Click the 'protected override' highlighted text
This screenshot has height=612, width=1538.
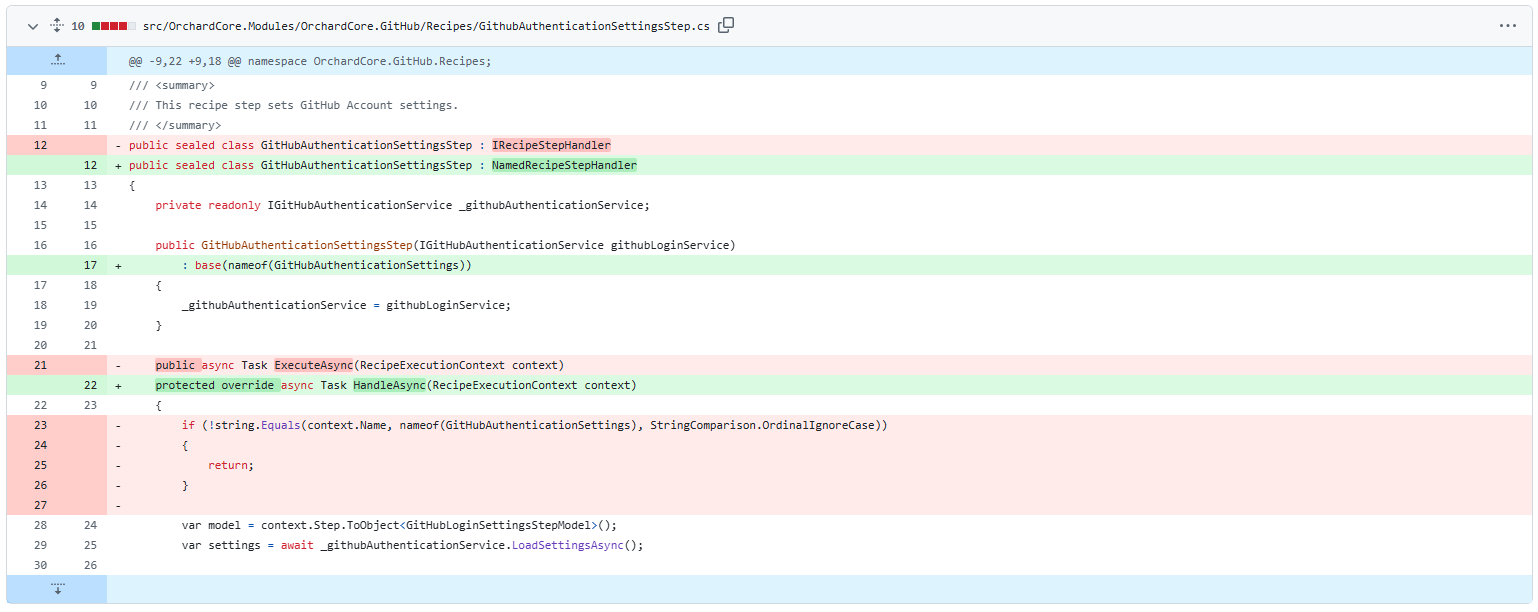click(x=217, y=385)
